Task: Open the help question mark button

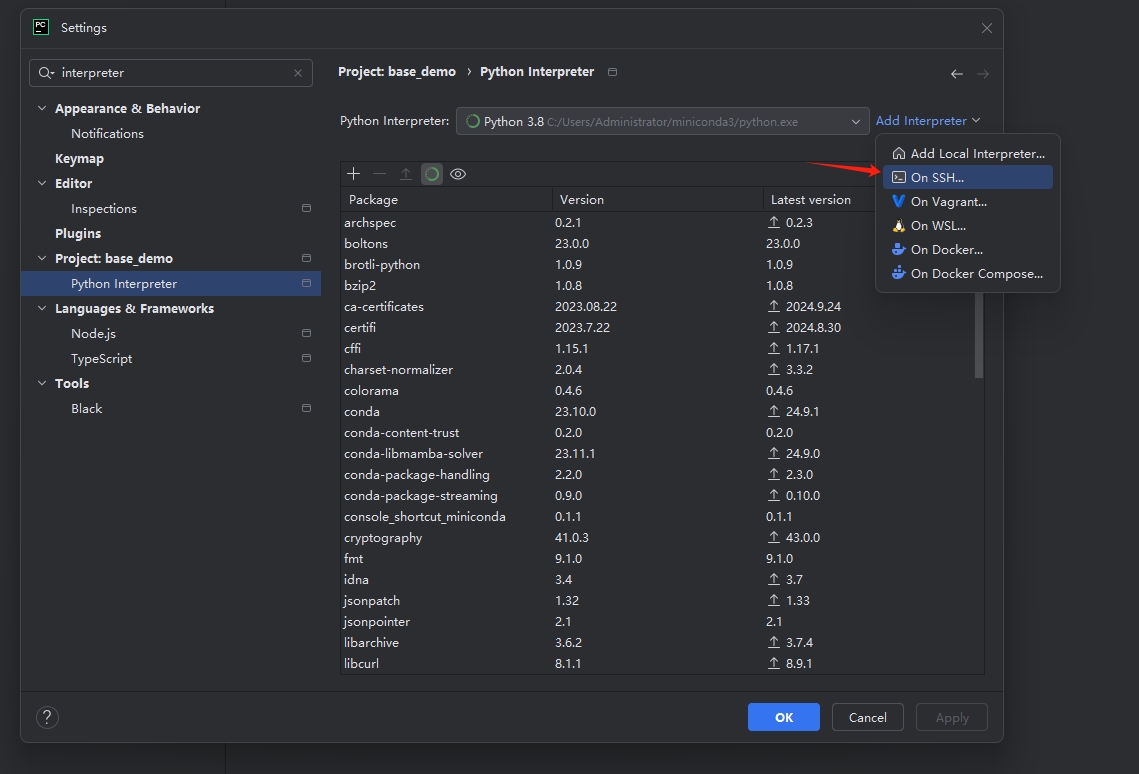Action: [x=47, y=717]
